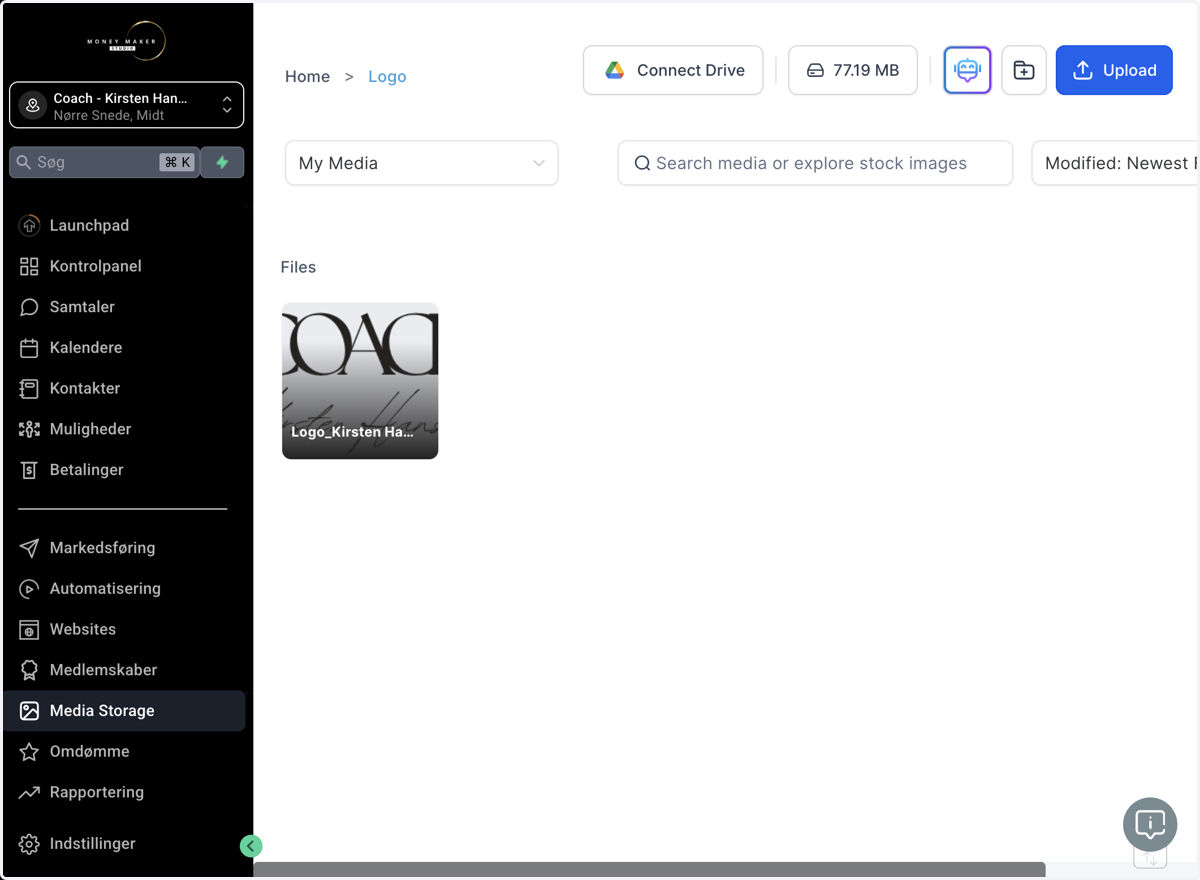
Task: Connect Google Drive account
Action: pyautogui.click(x=673, y=70)
